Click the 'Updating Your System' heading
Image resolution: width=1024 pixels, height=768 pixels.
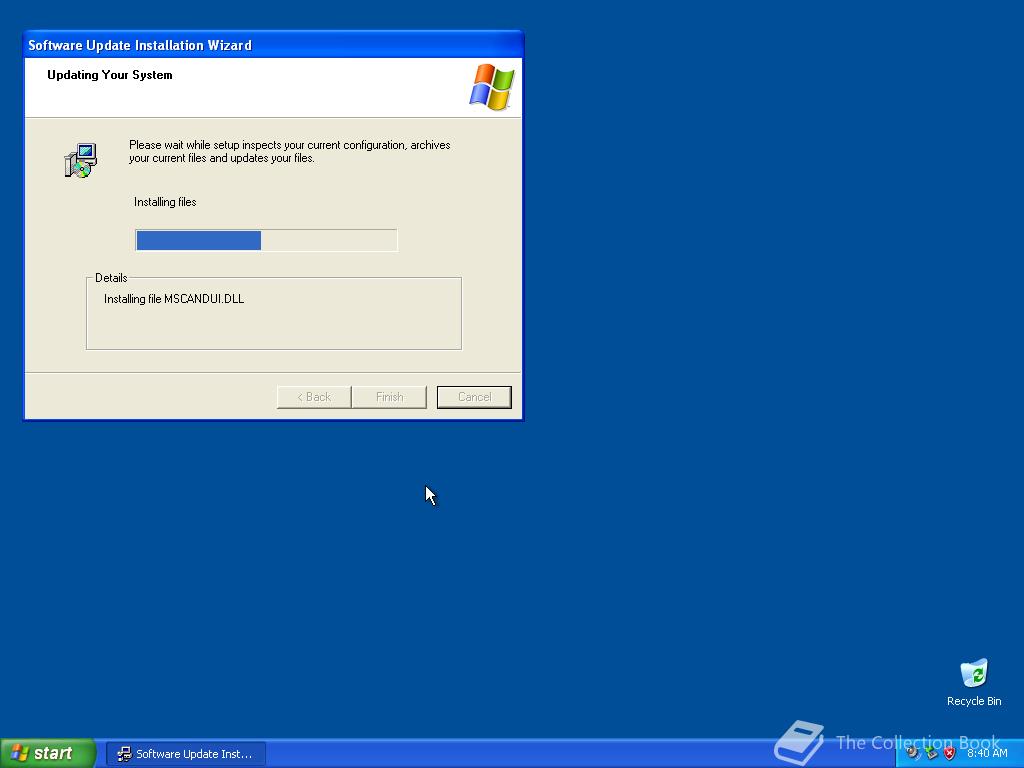point(110,75)
